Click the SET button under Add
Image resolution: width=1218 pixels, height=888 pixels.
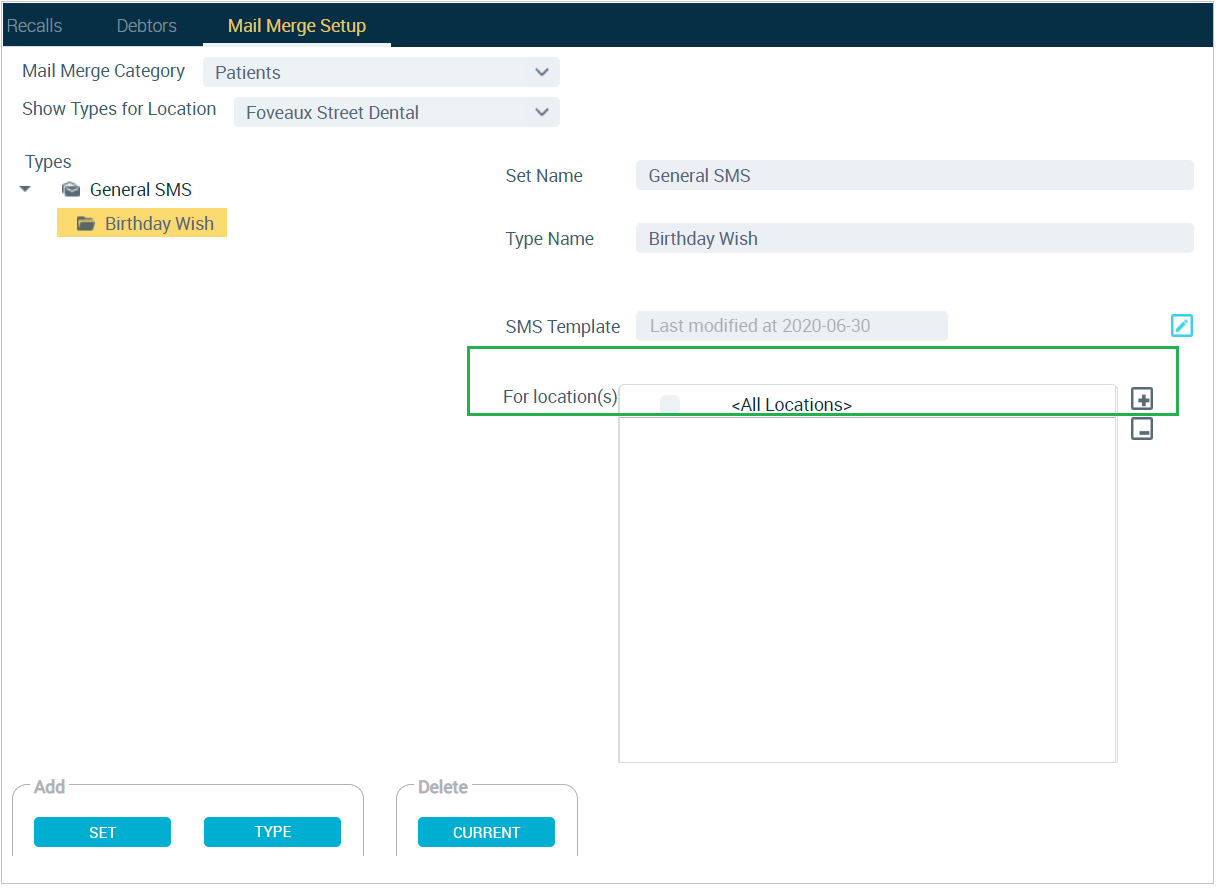102,832
